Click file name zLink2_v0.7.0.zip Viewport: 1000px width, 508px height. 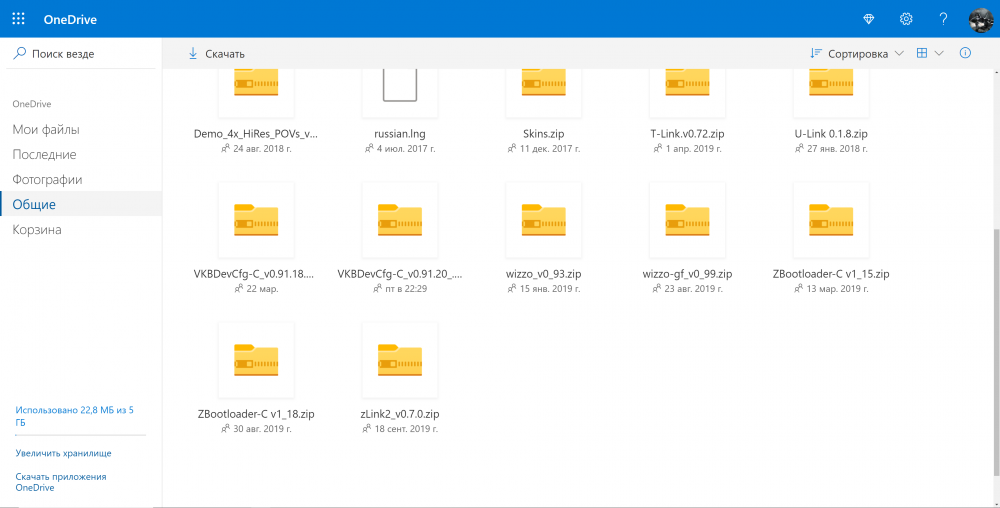click(x=400, y=414)
